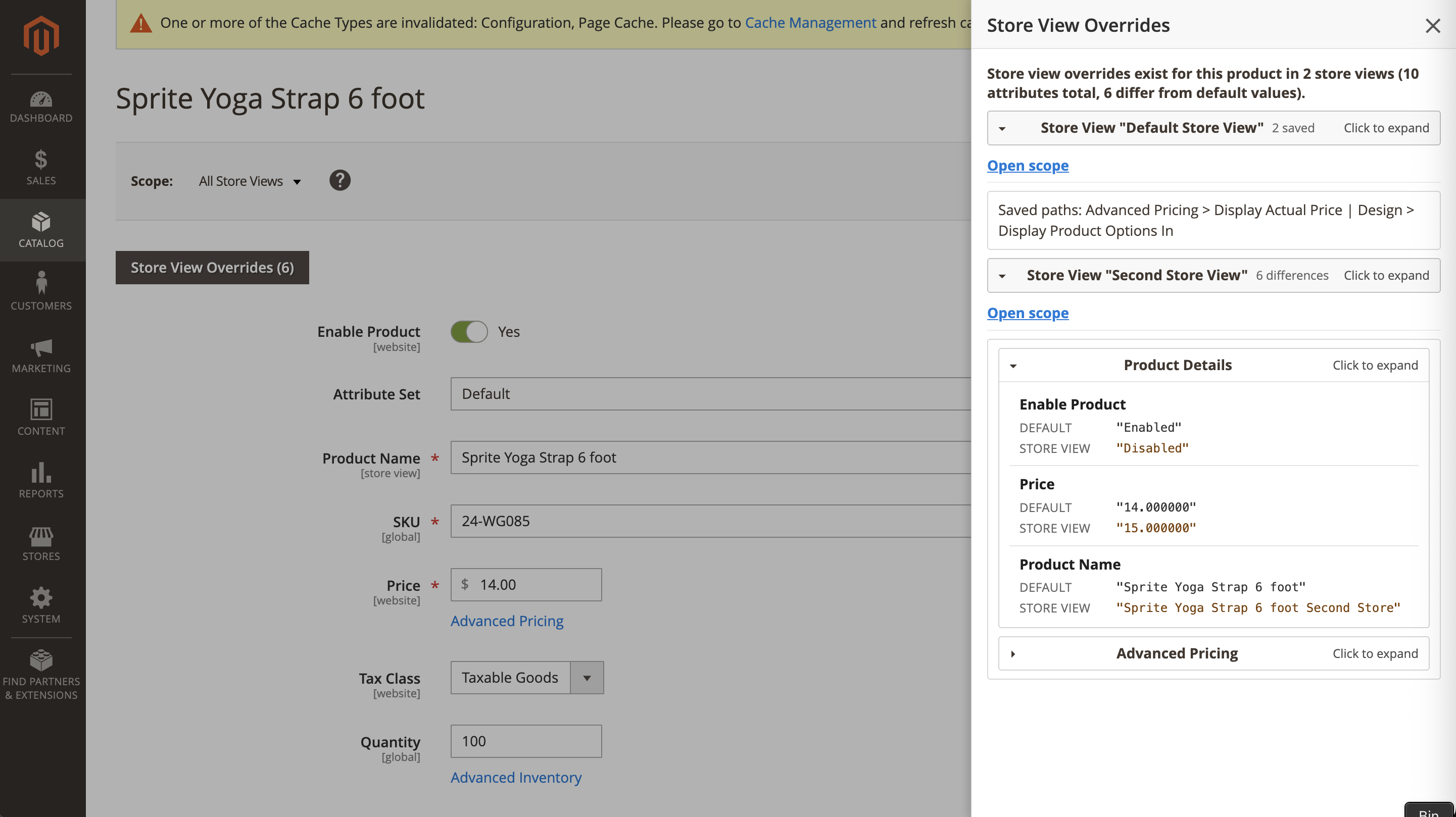This screenshot has width=1456, height=817.
Task: Click the Product Name input field
Action: (x=710, y=457)
